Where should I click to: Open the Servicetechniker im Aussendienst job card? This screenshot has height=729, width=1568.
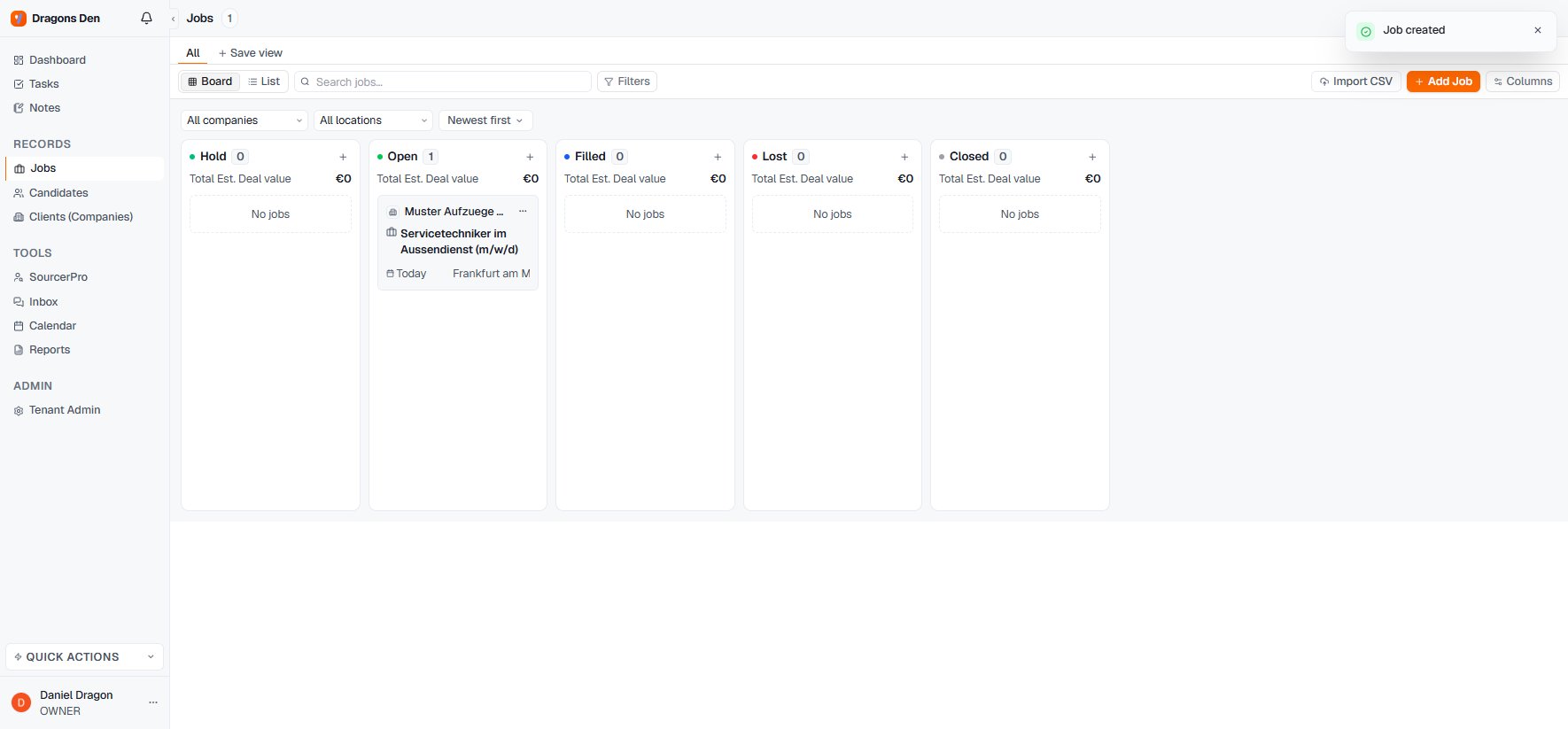[x=459, y=242]
